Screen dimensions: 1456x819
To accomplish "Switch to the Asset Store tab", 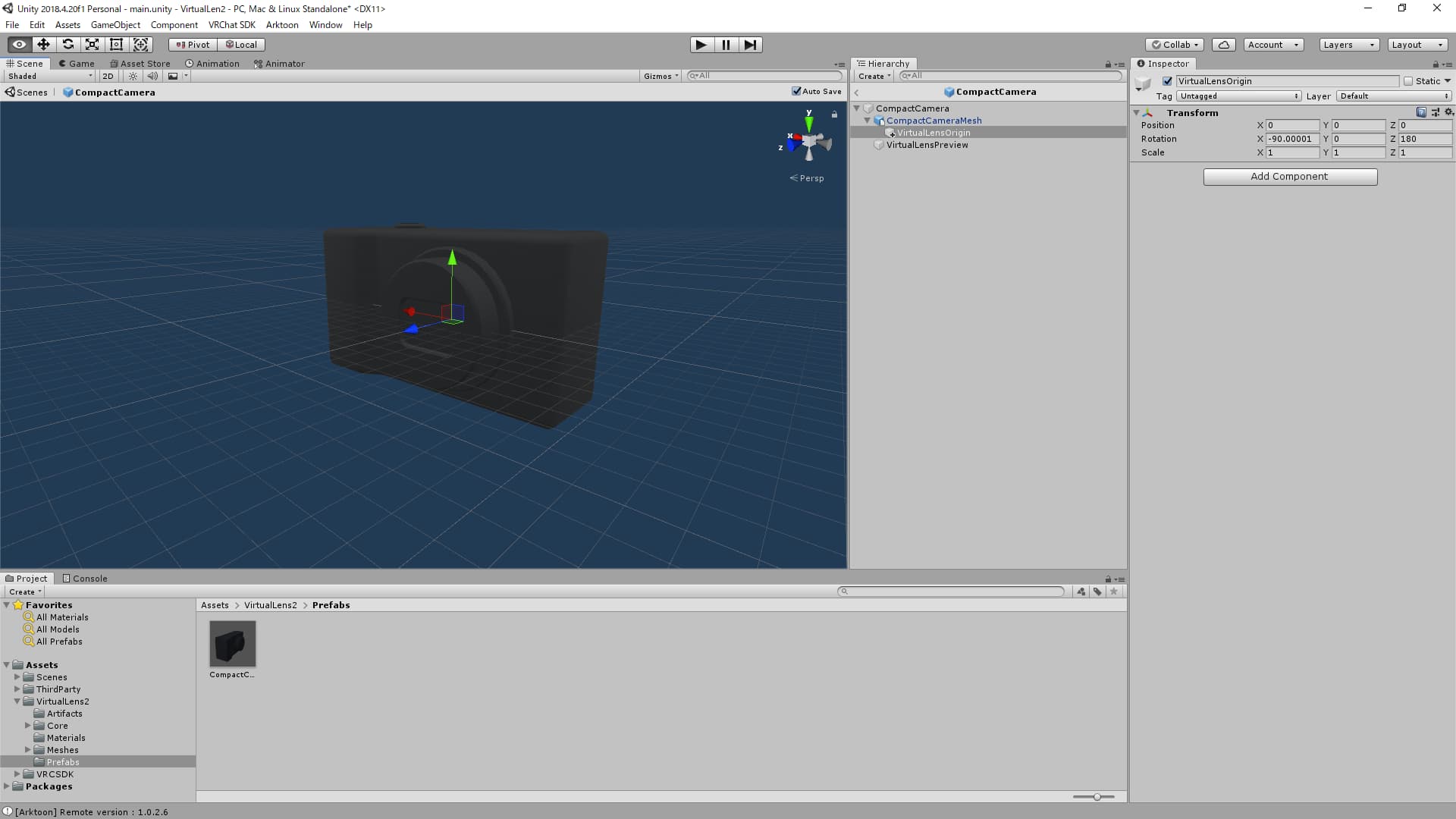I will tap(140, 64).
